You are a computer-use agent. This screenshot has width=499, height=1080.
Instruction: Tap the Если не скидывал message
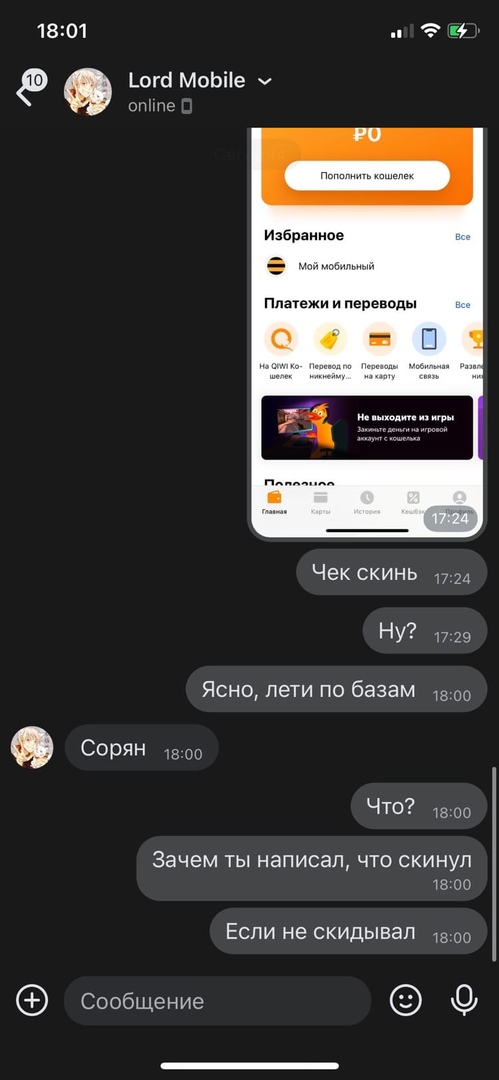point(348,931)
